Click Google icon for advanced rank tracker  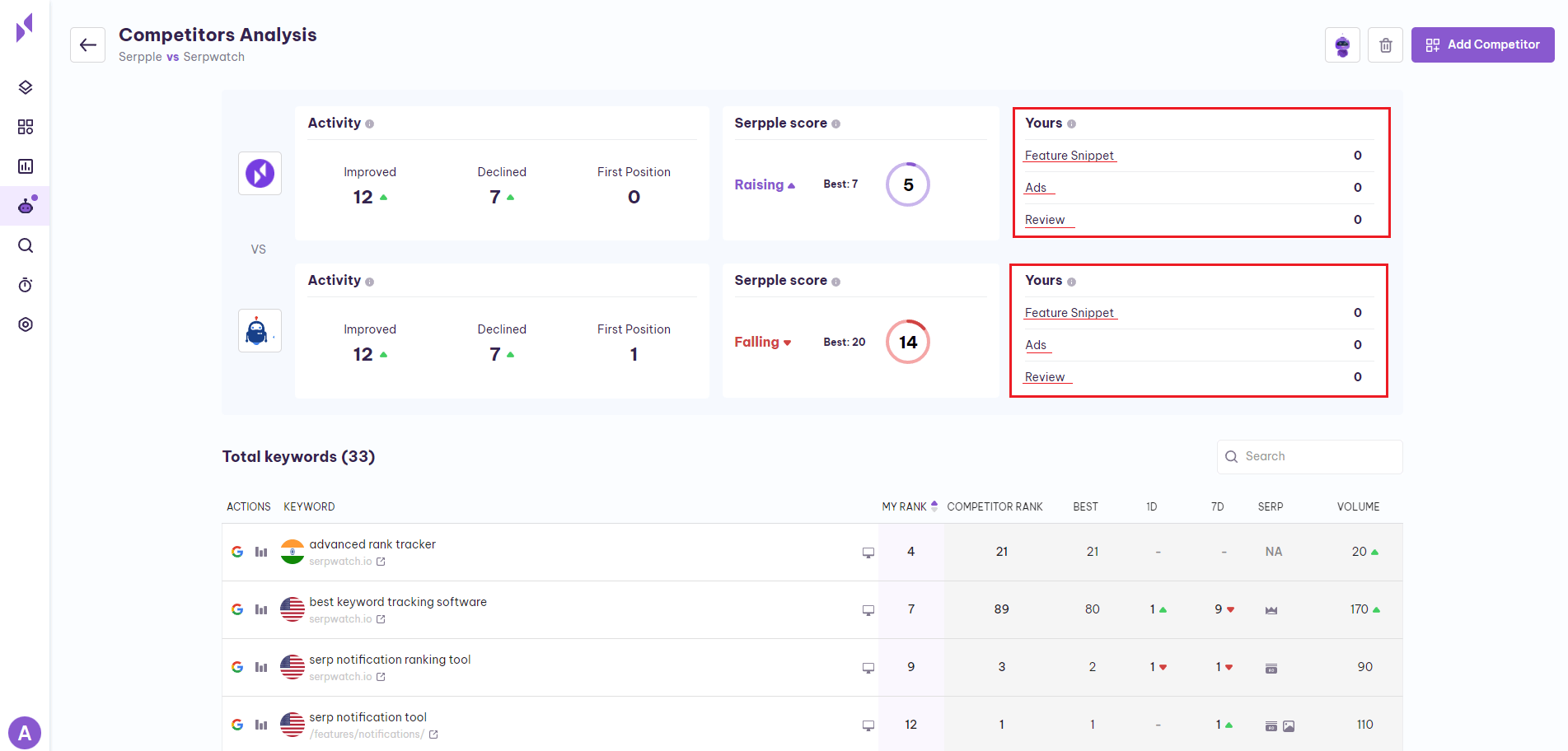[237, 552]
